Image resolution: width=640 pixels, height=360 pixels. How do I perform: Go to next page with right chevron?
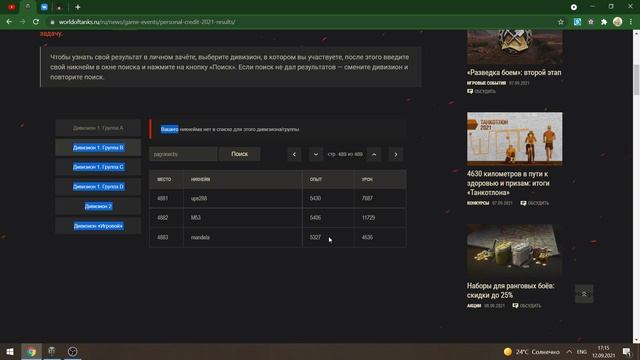(x=396, y=154)
